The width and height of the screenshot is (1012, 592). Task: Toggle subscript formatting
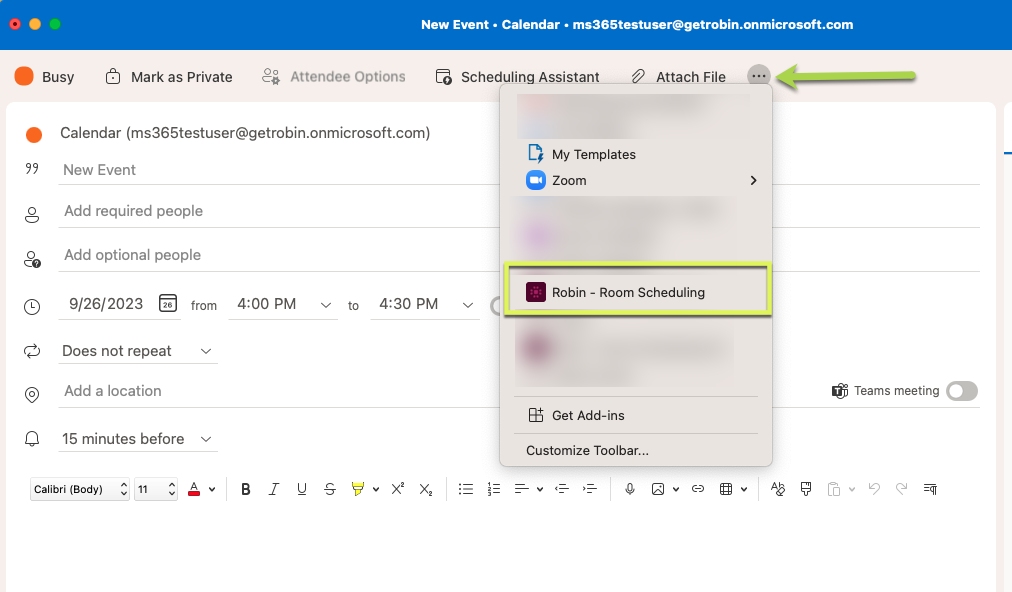pyautogui.click(x=425, y=490)
